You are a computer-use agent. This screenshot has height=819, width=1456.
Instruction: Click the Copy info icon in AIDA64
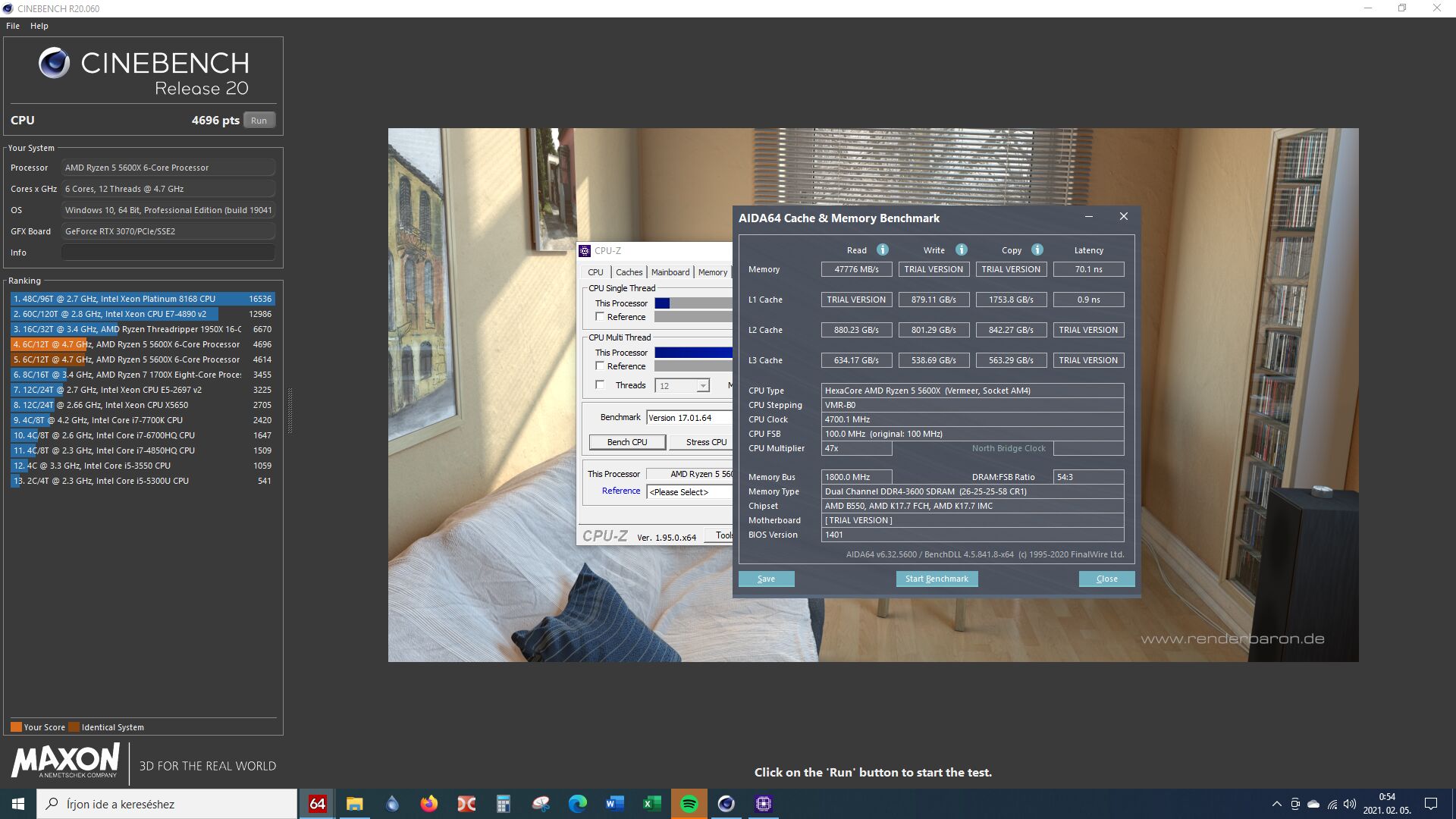pos(1037,249)
